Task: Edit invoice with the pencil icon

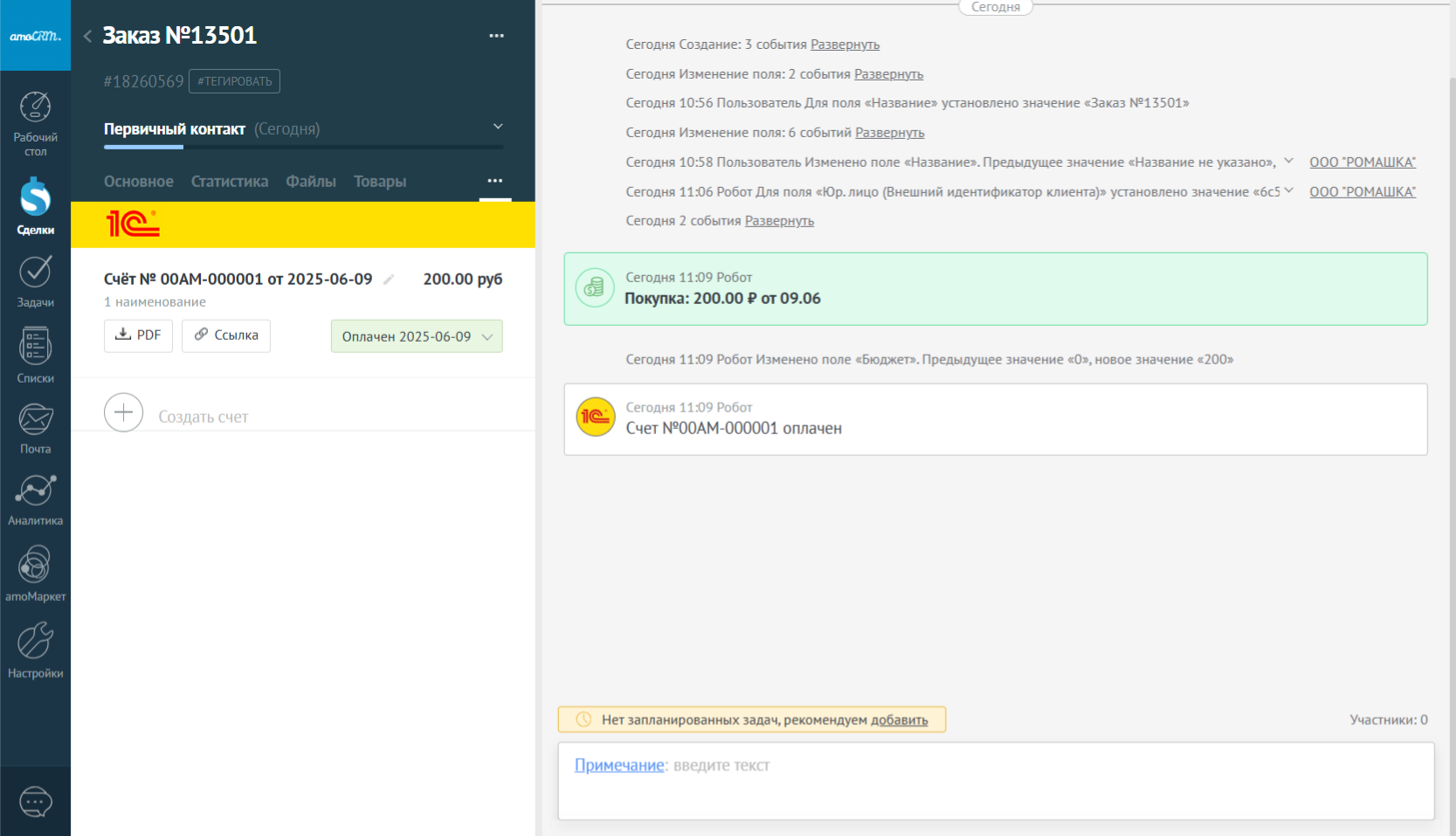Action: (x=389, y=280)
